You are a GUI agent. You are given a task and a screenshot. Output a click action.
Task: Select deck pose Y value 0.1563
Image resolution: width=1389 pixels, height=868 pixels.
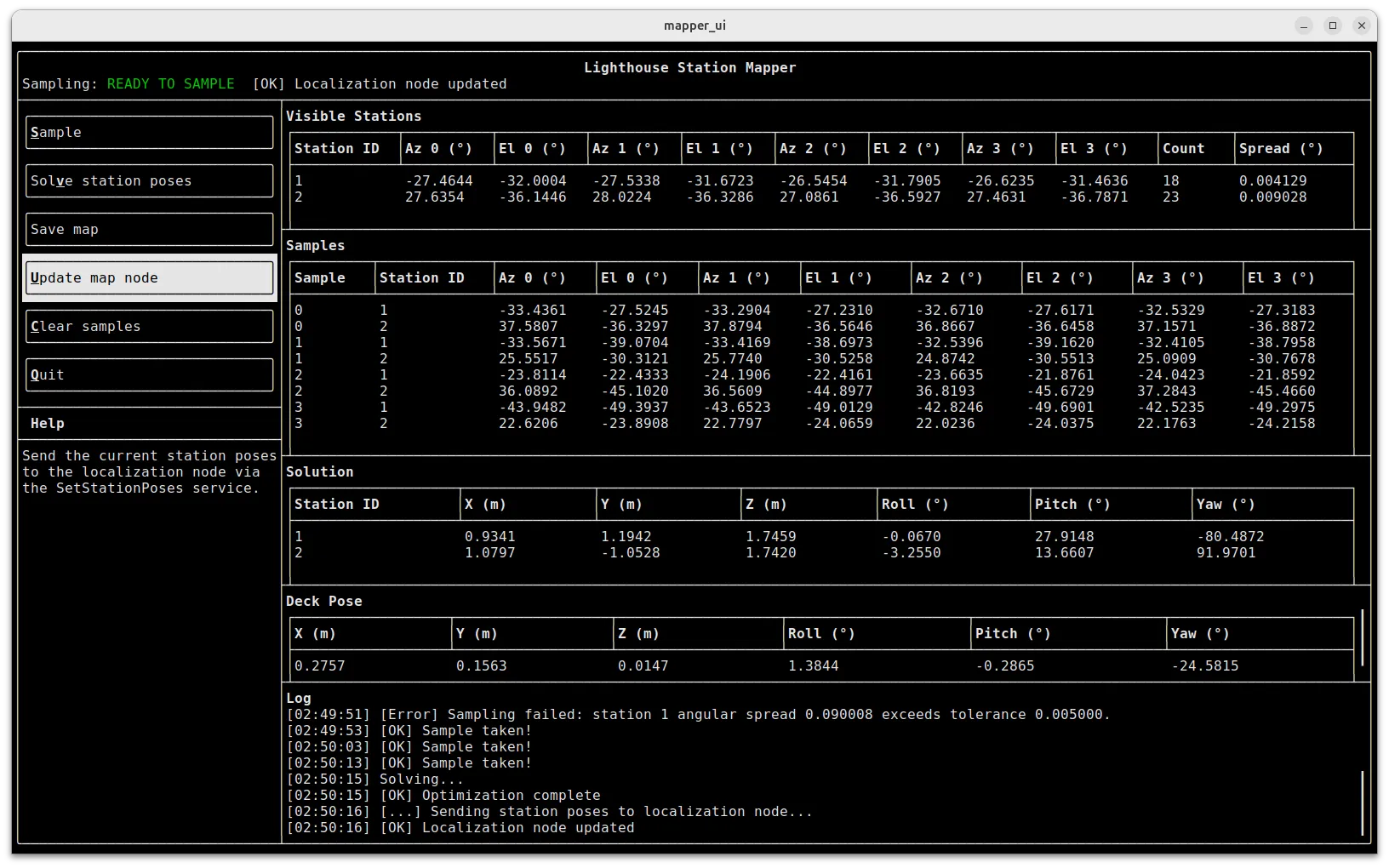tap(482, 666)
